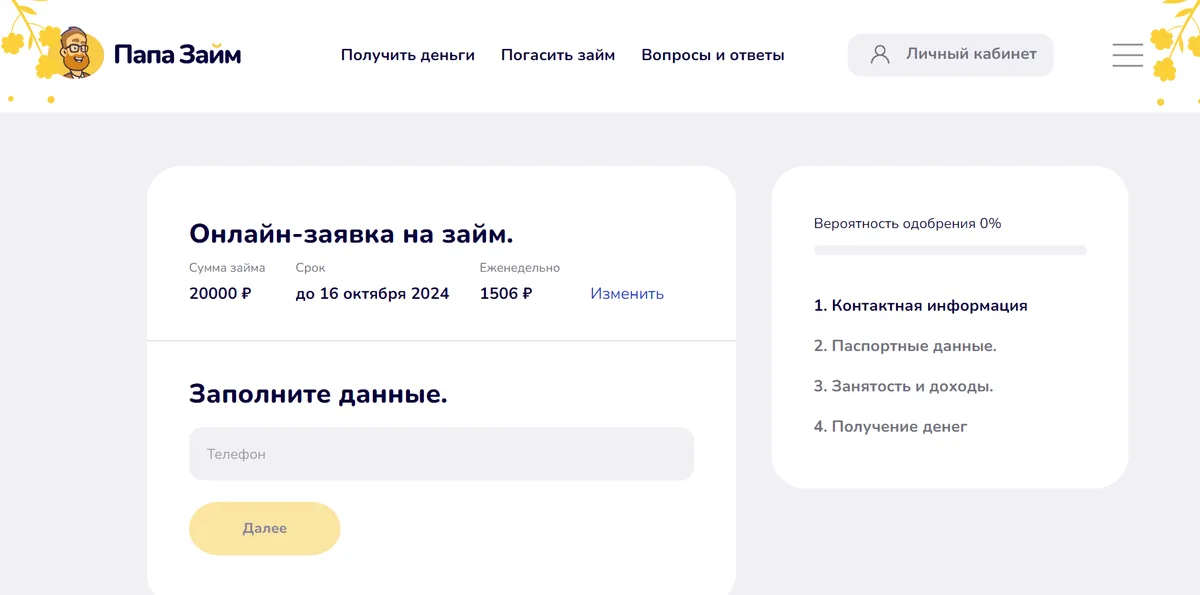Click the Папа Займ mascot logo
1200x595 pixels.
click(78, 53)
